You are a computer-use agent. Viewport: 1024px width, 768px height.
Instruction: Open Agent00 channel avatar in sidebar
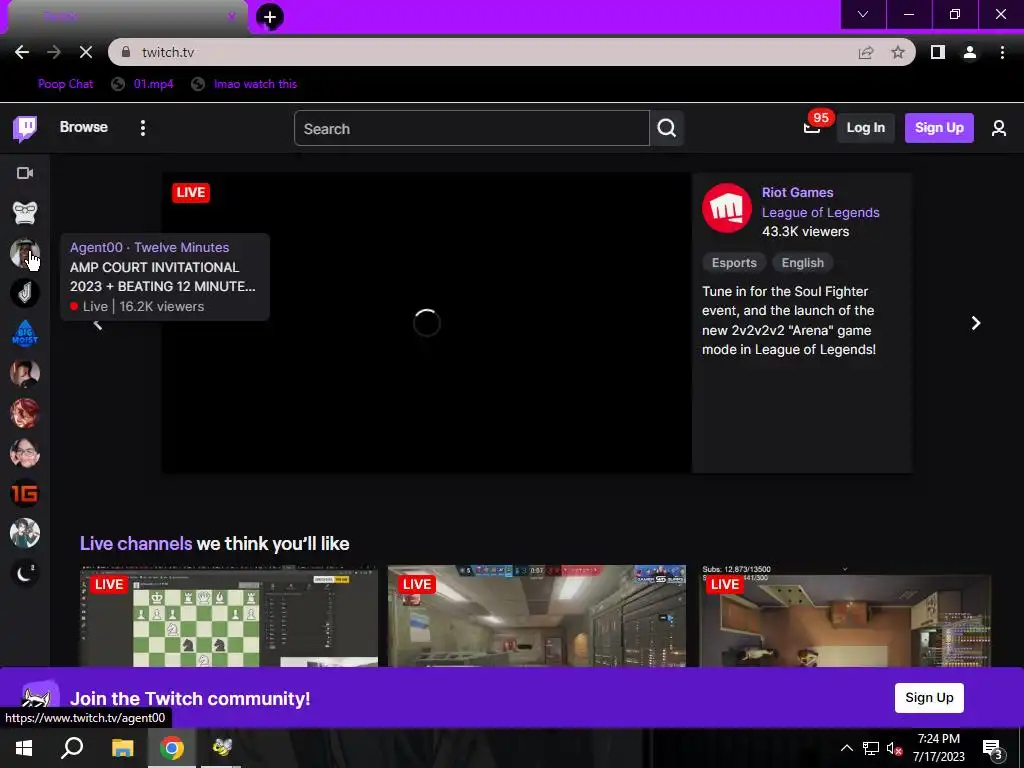pyautogui.click(x=25, y=253)
